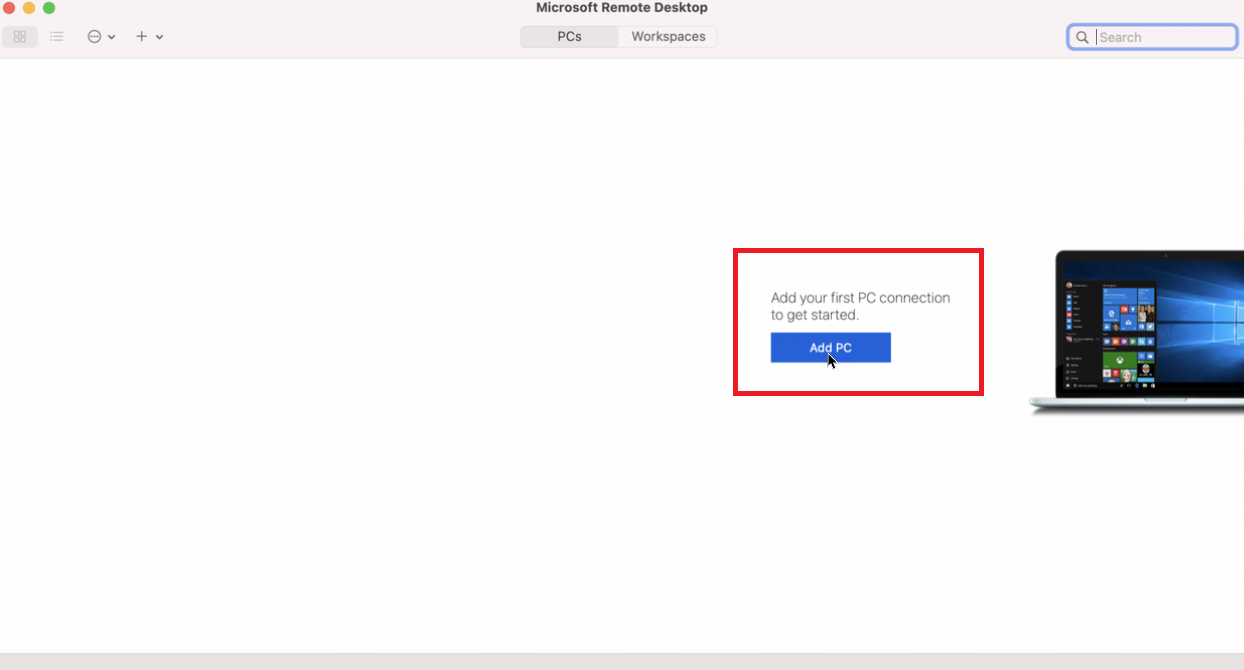Image resolution: width=1244 pixels, height=670 pixels.
Task: Click the Microsoft Remote Desktop window title
Action: 622,8
